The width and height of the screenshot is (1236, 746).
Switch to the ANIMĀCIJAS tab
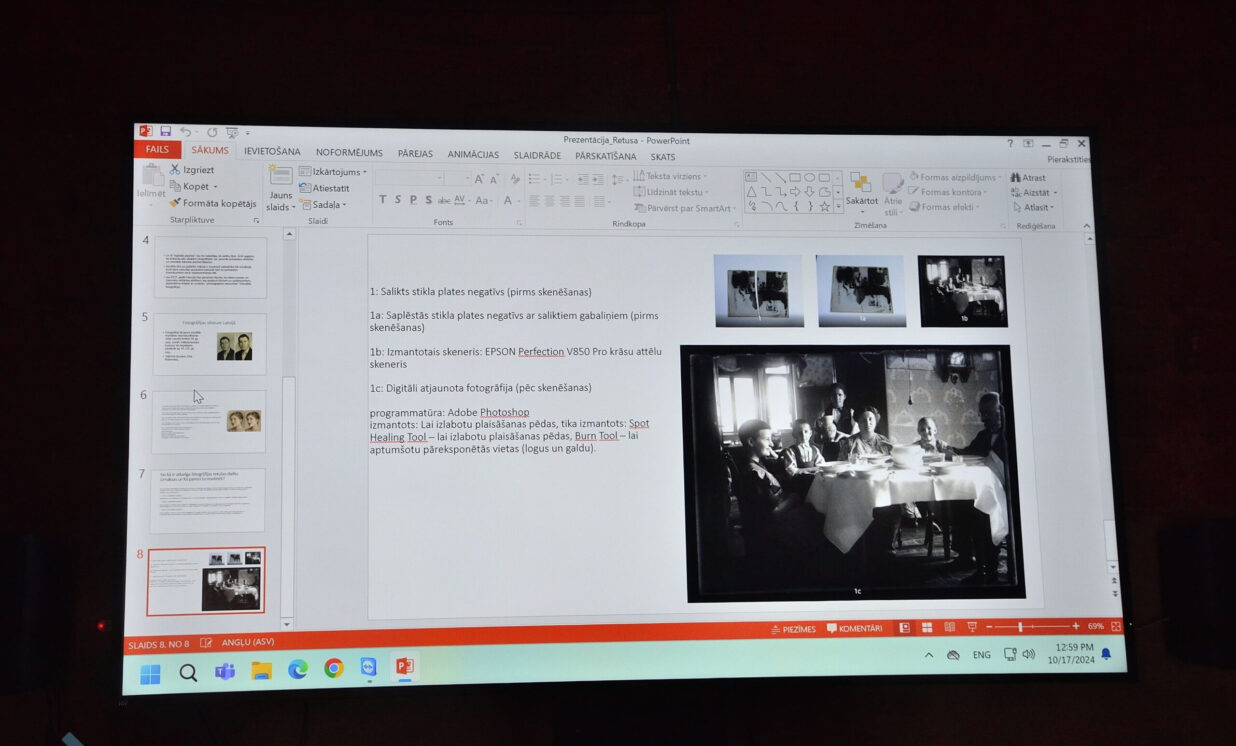tap(473, 155)
